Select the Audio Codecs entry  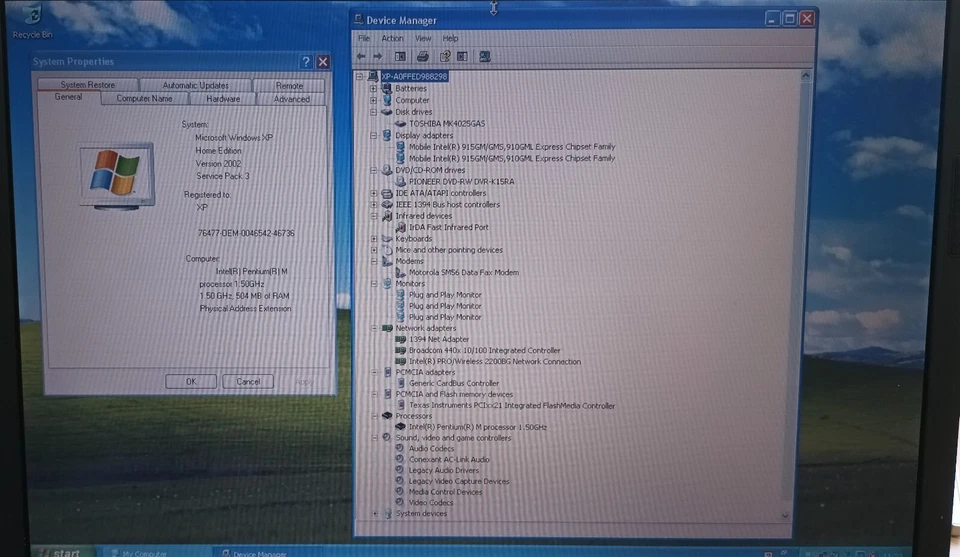[431, 449]
